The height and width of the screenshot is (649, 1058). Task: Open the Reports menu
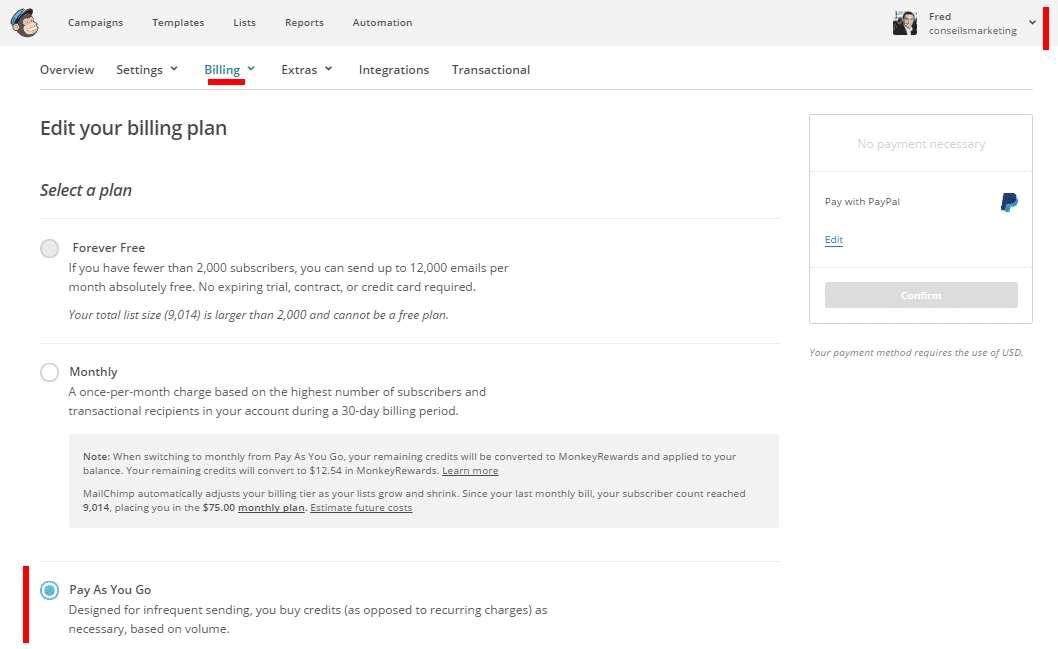[304, 22]
